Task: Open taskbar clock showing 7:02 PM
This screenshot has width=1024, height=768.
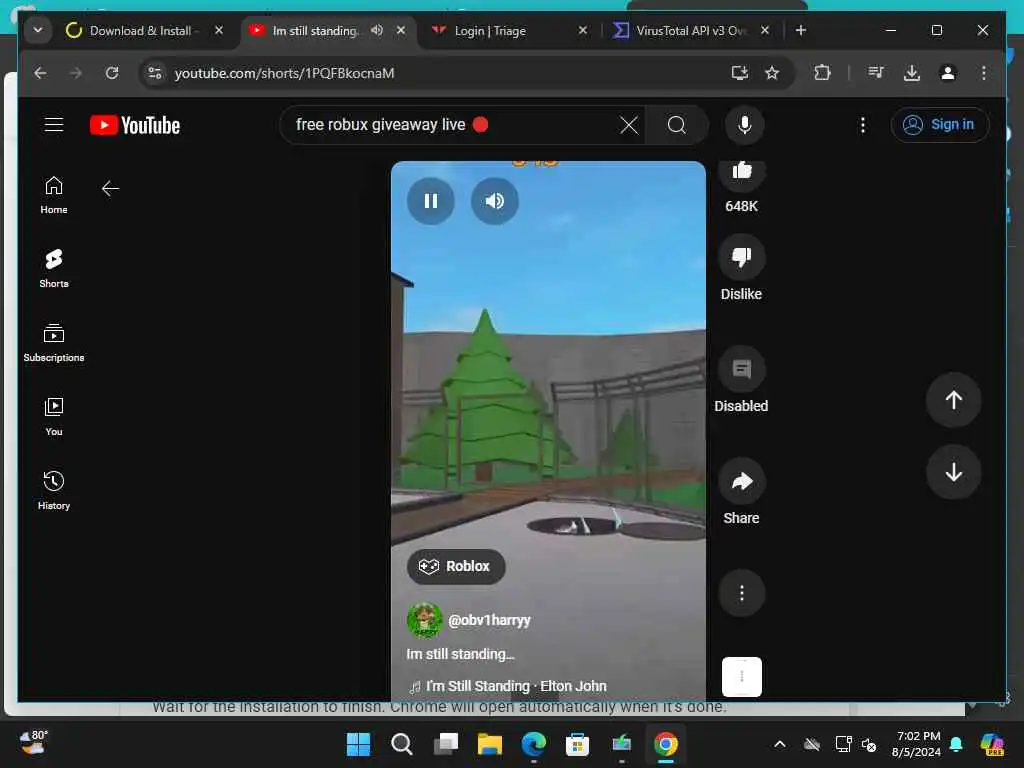Action: click(916, 744)
